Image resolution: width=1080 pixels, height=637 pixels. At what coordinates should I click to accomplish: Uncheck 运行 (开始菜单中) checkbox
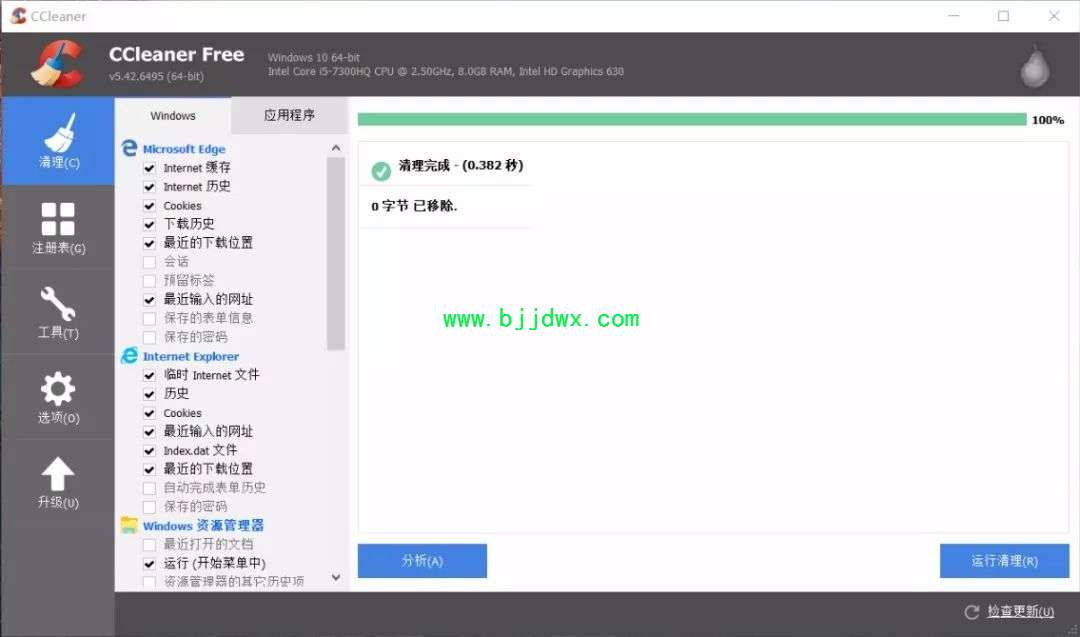pos(149,564)
